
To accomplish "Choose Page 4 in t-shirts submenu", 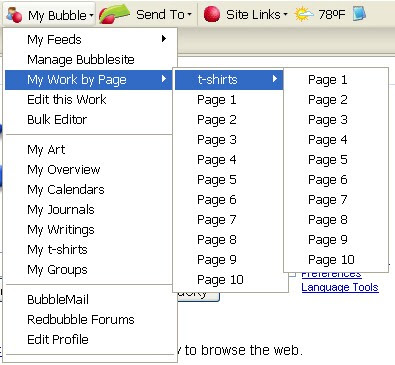I will [x=336, y=140].
